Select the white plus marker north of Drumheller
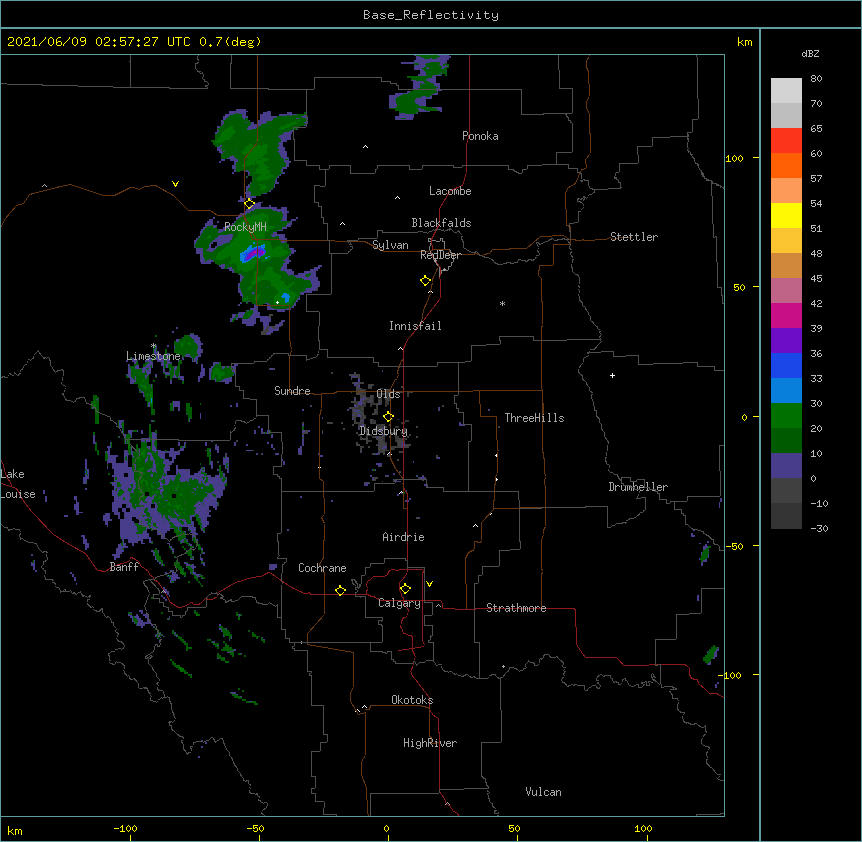Viewport: 862px width, 842px height. 612,375
